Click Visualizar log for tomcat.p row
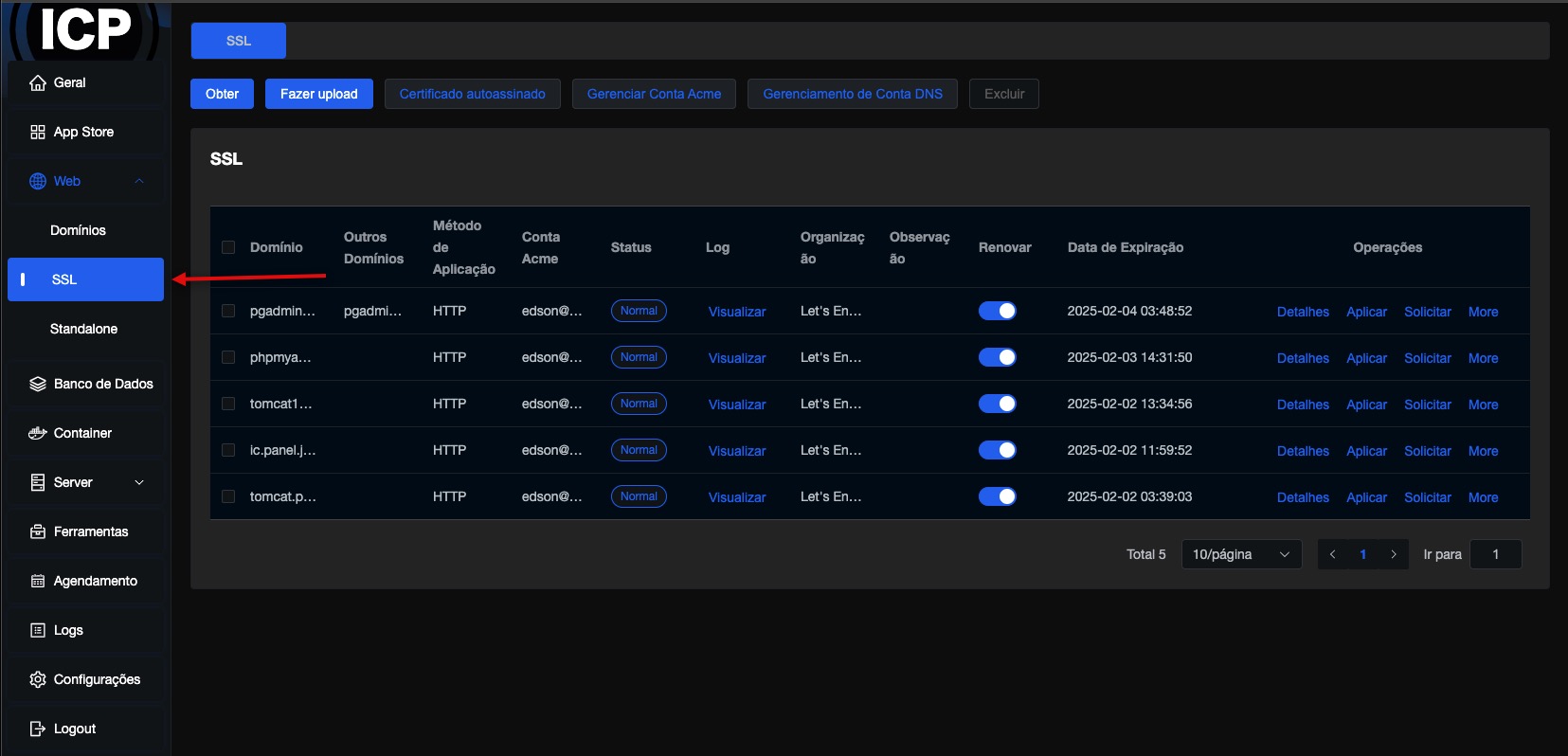 click(737, 497)
